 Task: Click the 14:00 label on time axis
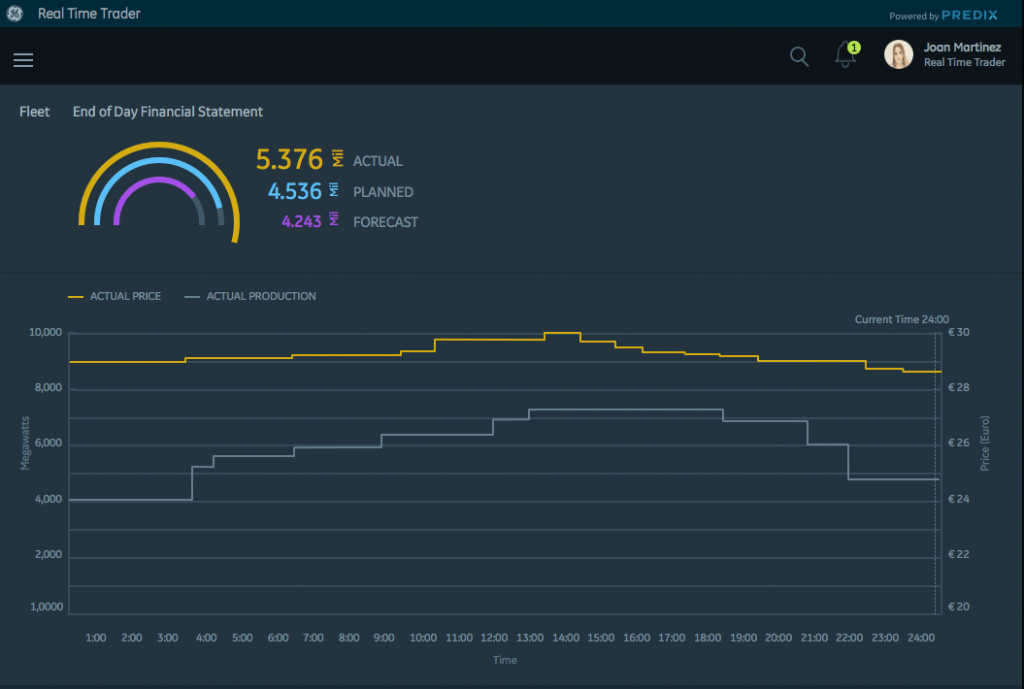(x=565, y=637)
